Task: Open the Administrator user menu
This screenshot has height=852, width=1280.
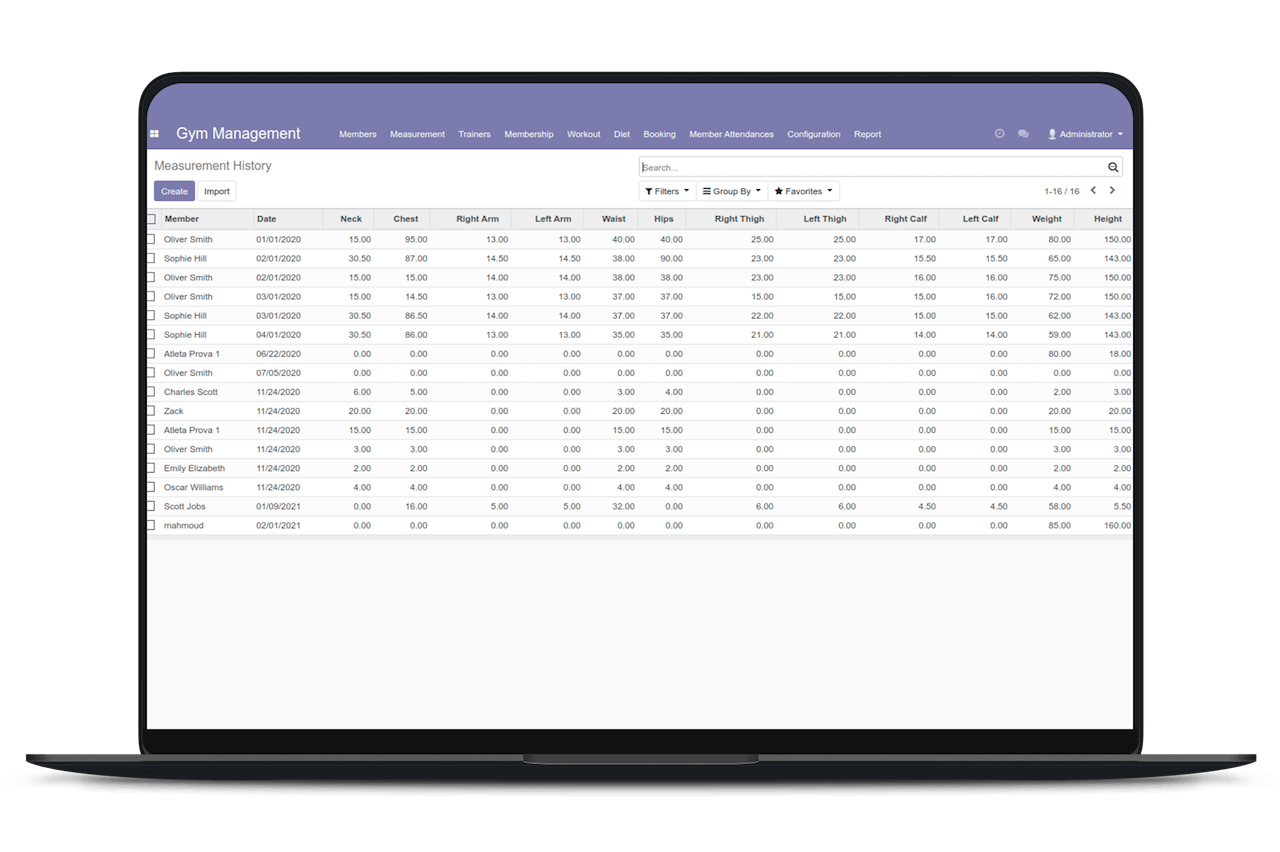Action: coord(1085,134)
